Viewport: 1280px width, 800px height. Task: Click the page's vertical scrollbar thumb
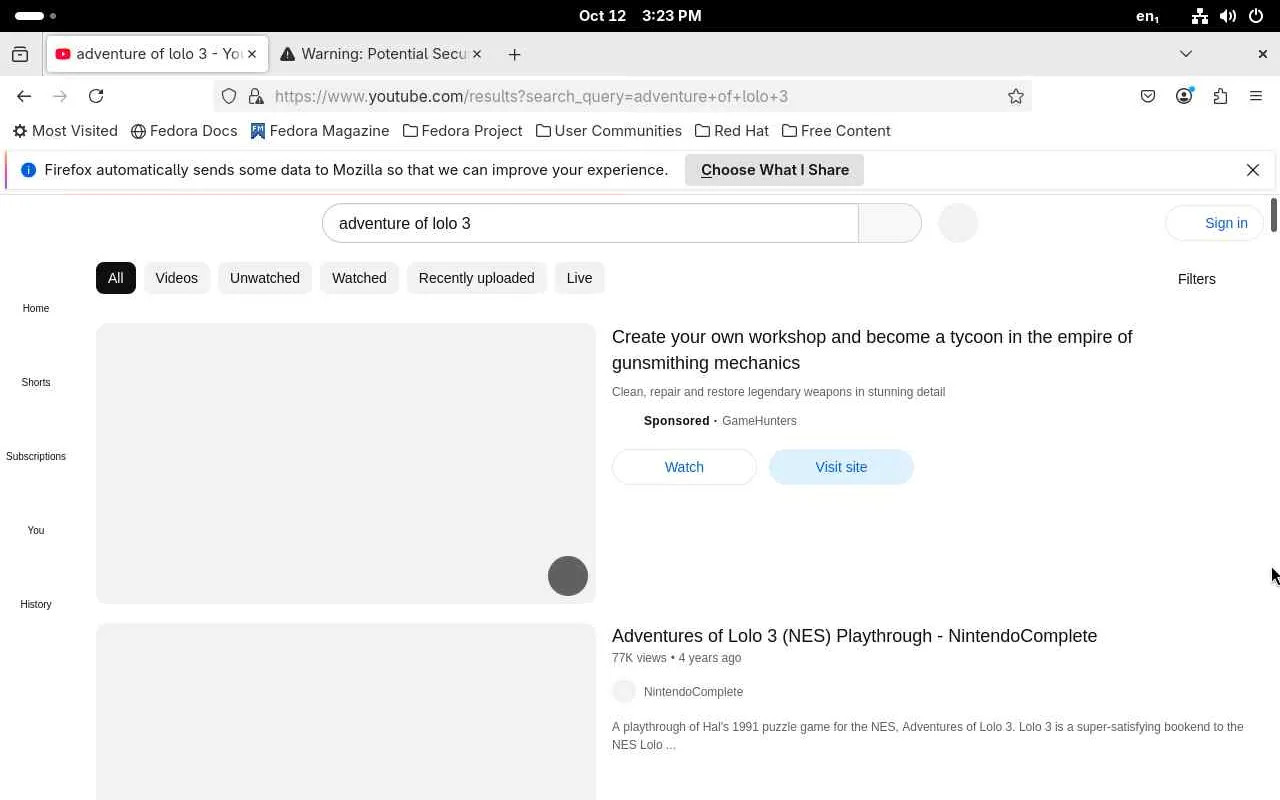pyautogui.click(x=1274, y=216)
